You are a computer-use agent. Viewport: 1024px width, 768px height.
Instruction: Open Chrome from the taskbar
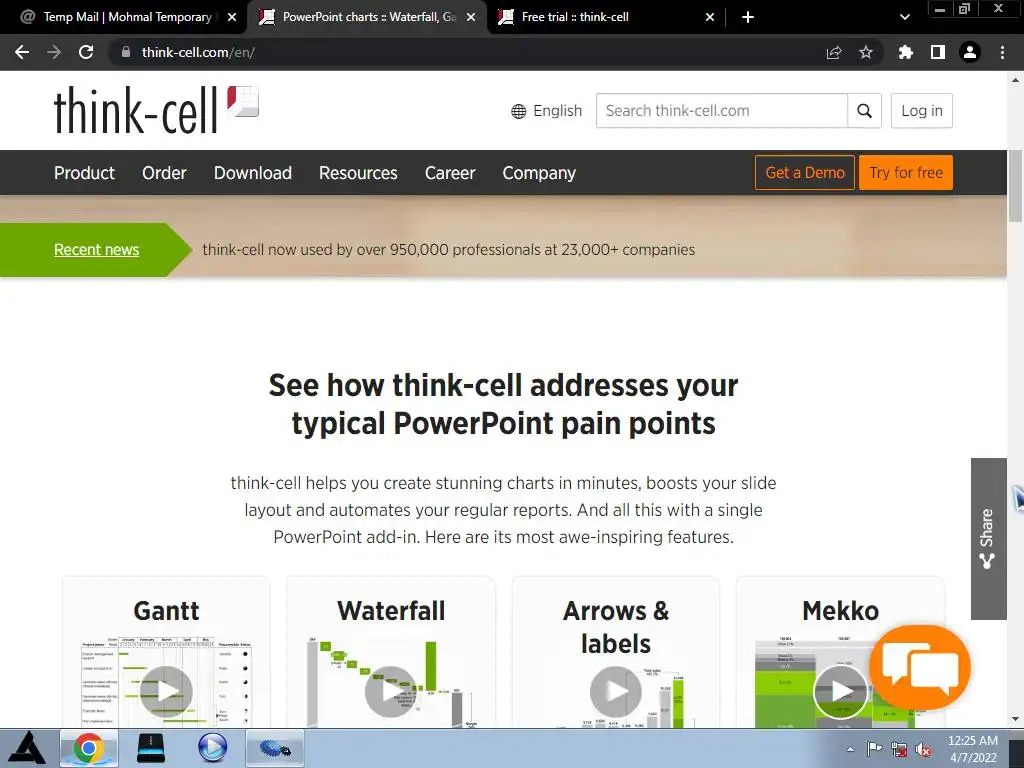pyautogui.click(x=89, y=748)
